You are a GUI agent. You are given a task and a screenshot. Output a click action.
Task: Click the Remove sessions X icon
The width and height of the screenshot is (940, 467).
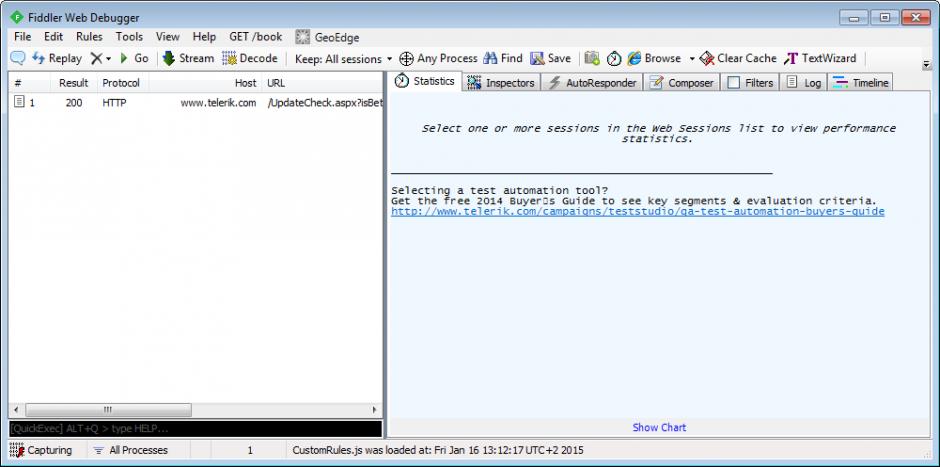click(x=97, y=58)
